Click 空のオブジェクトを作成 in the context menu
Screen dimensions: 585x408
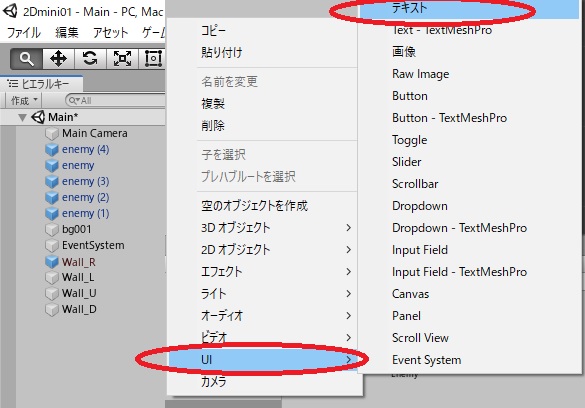(x=254, y=205)
